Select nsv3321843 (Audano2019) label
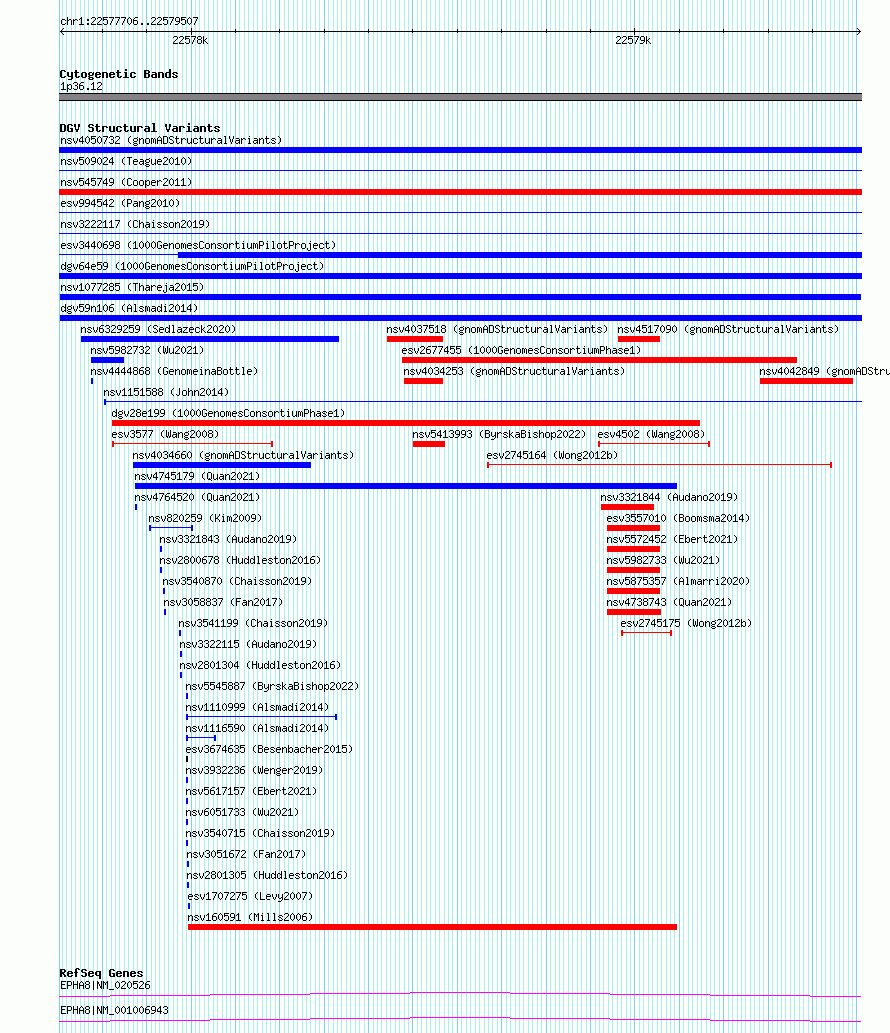The width and height of the screenshot is (890, 1033). click(x=228, y=540)
